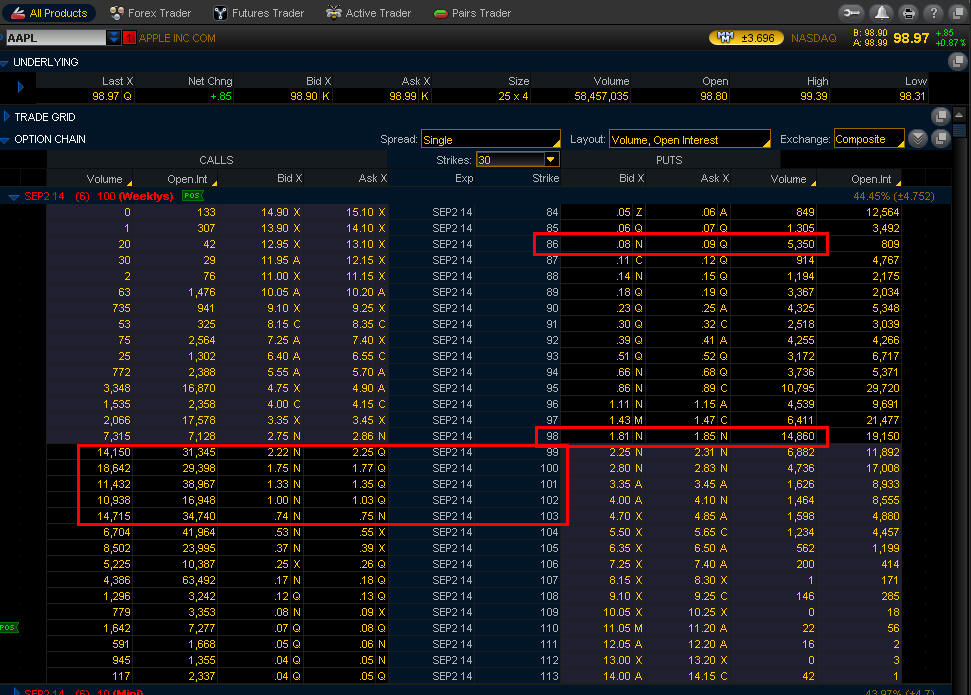Click the detach icon in Underlying section
Screen dimensions: 971x695
[959, 62]
